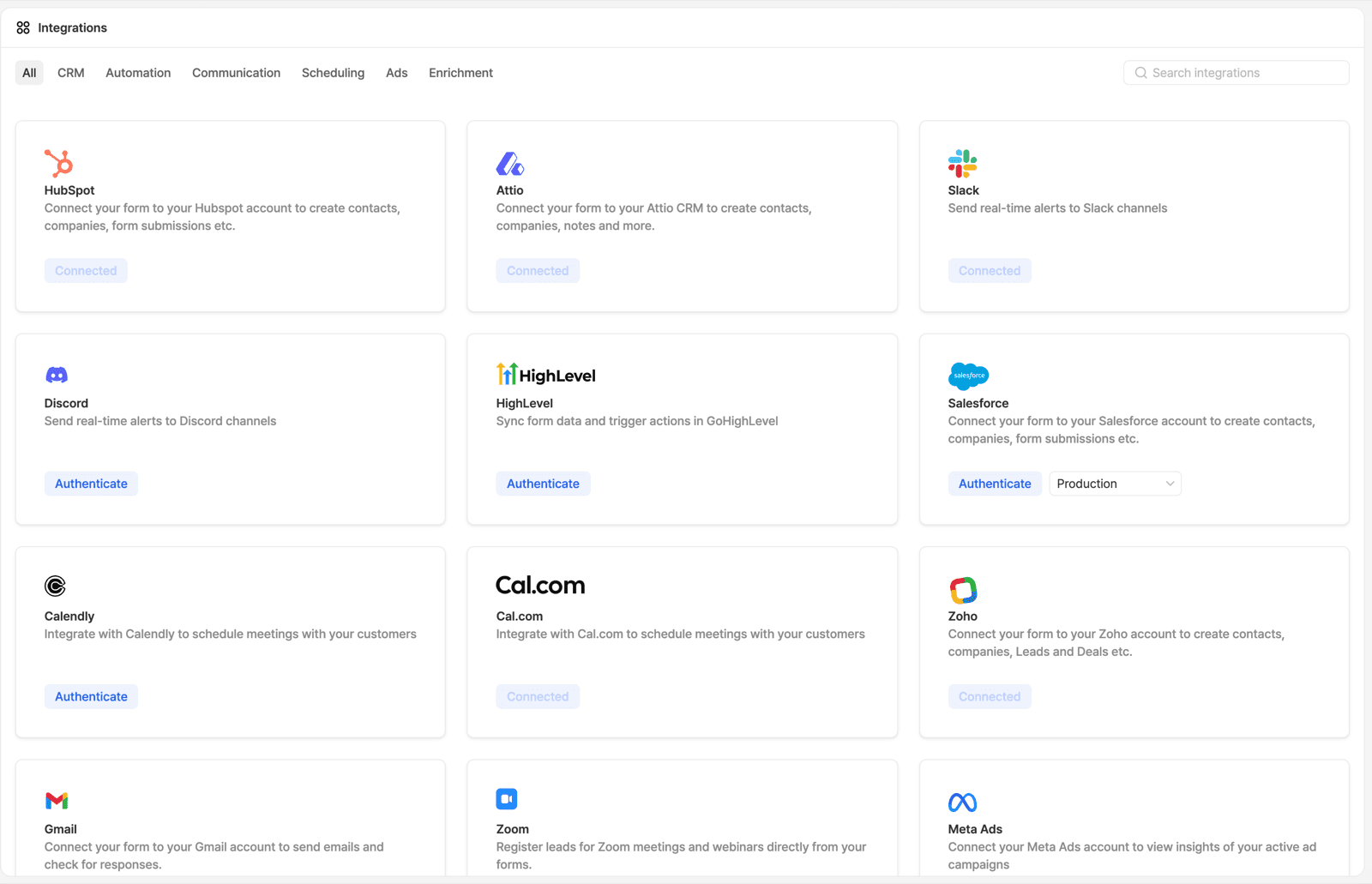Image resolution: width=1372 pixels, height=884 pixels.
Task: Open the Enrichment tab
Action: (461, 73)
